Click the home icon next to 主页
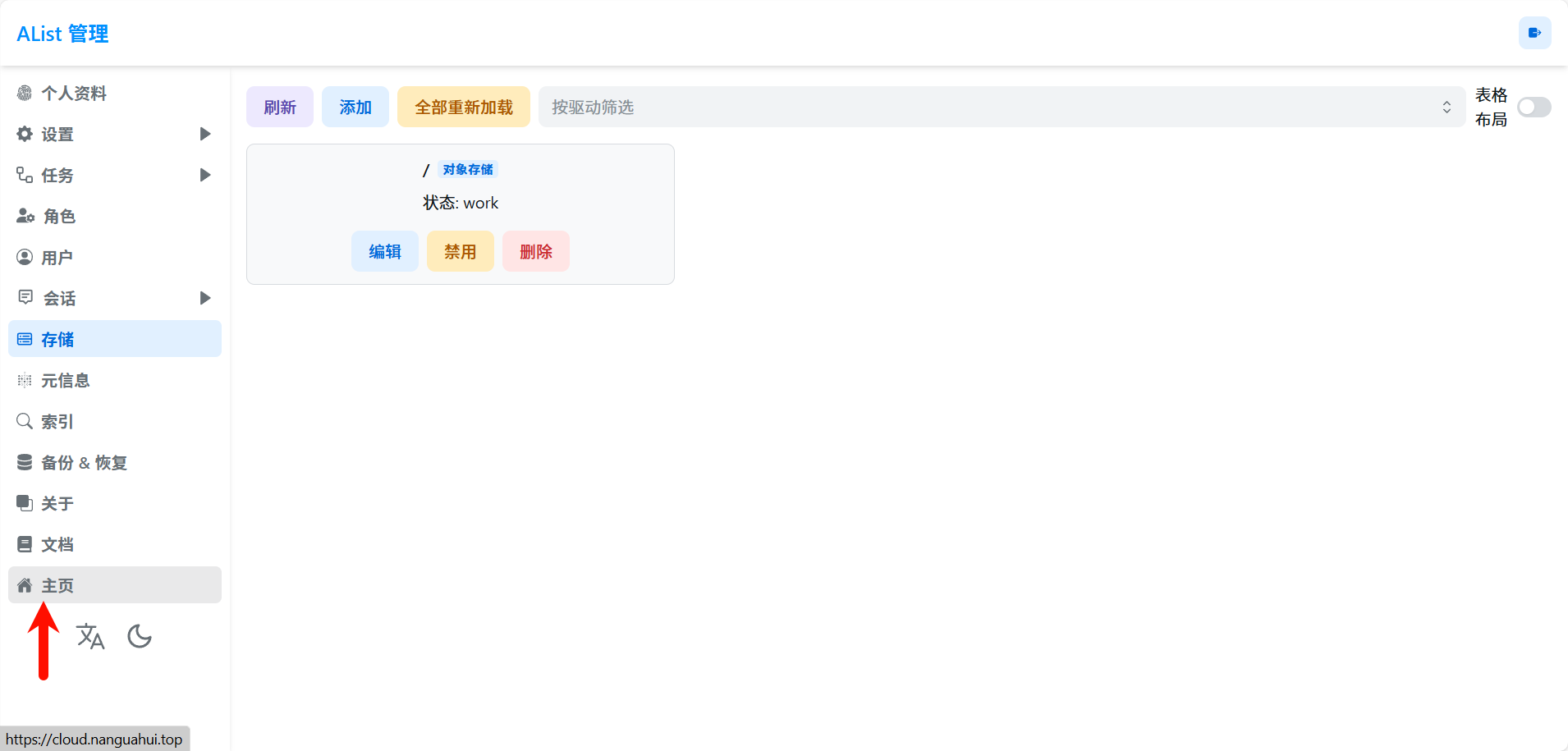The image size is (1568, 751). point(25,585)
